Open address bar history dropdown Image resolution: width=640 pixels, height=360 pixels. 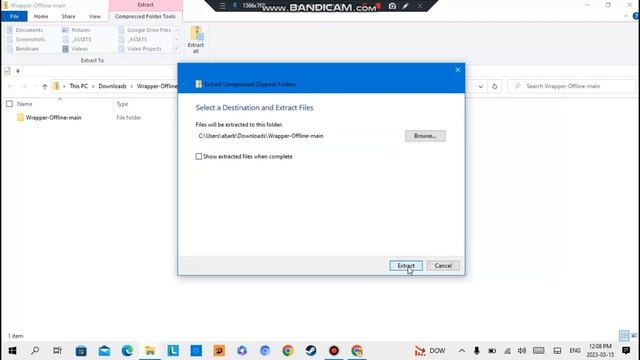point(480,86)
